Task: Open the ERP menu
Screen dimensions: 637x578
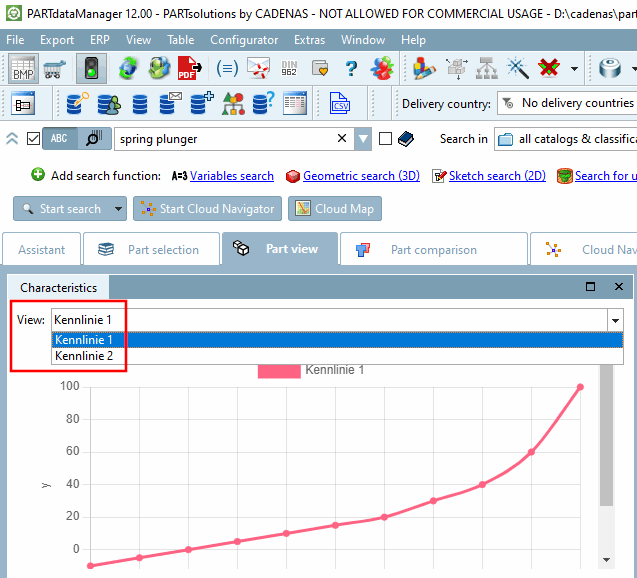Action: [100, 40]
